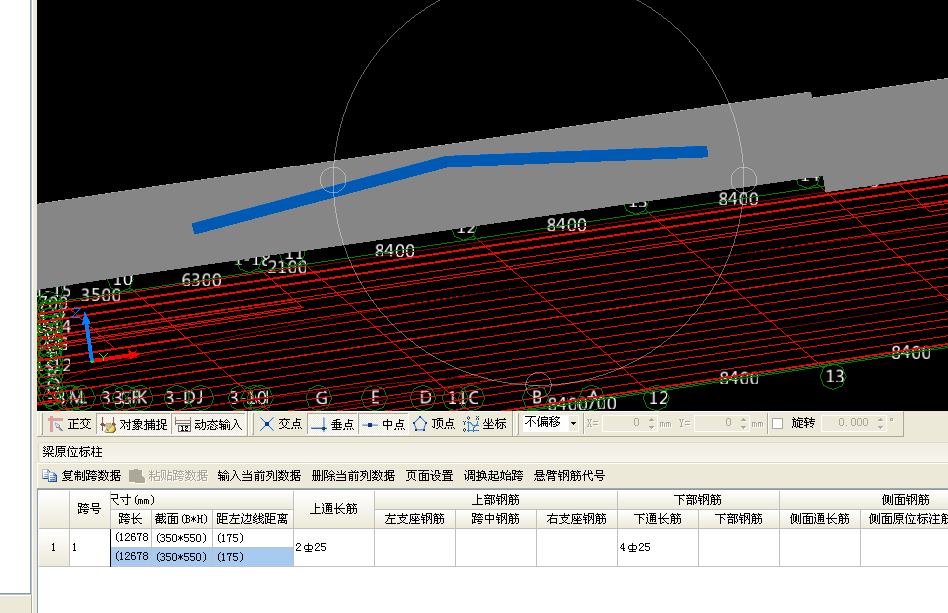Screen dimensions: 948x613
Task: Click the 4Φ25 bottom rebar cell
Action: tap(658, 548)
